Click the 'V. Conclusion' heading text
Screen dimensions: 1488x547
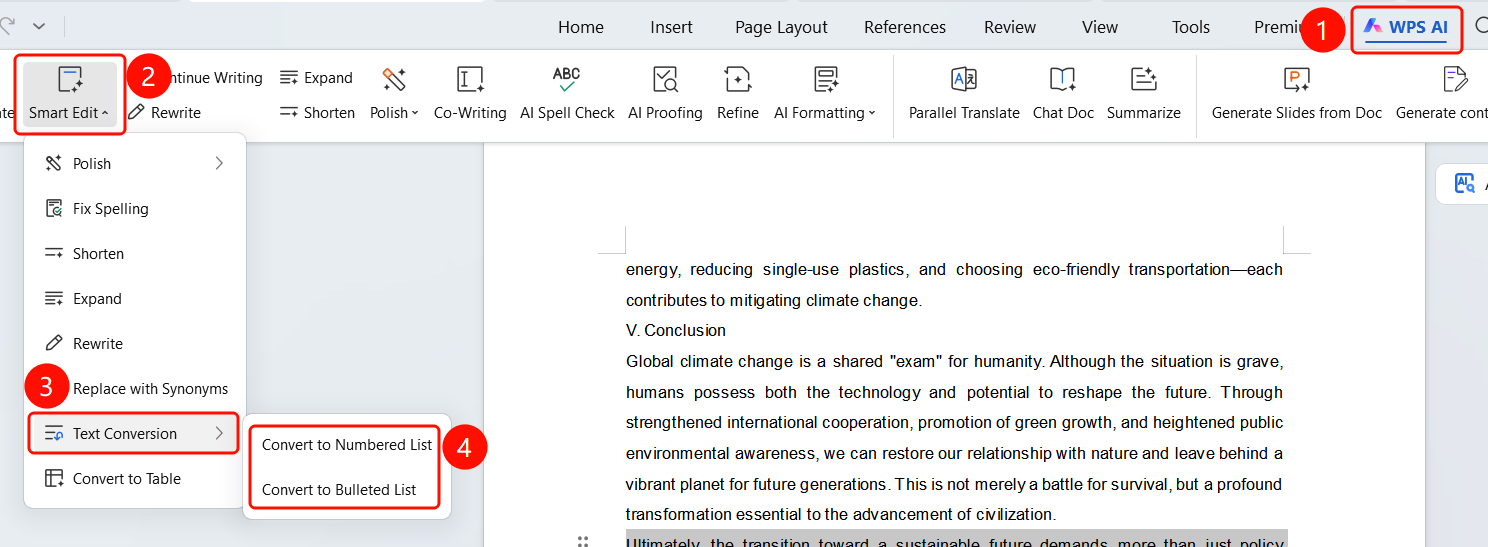tap(676, 330)
